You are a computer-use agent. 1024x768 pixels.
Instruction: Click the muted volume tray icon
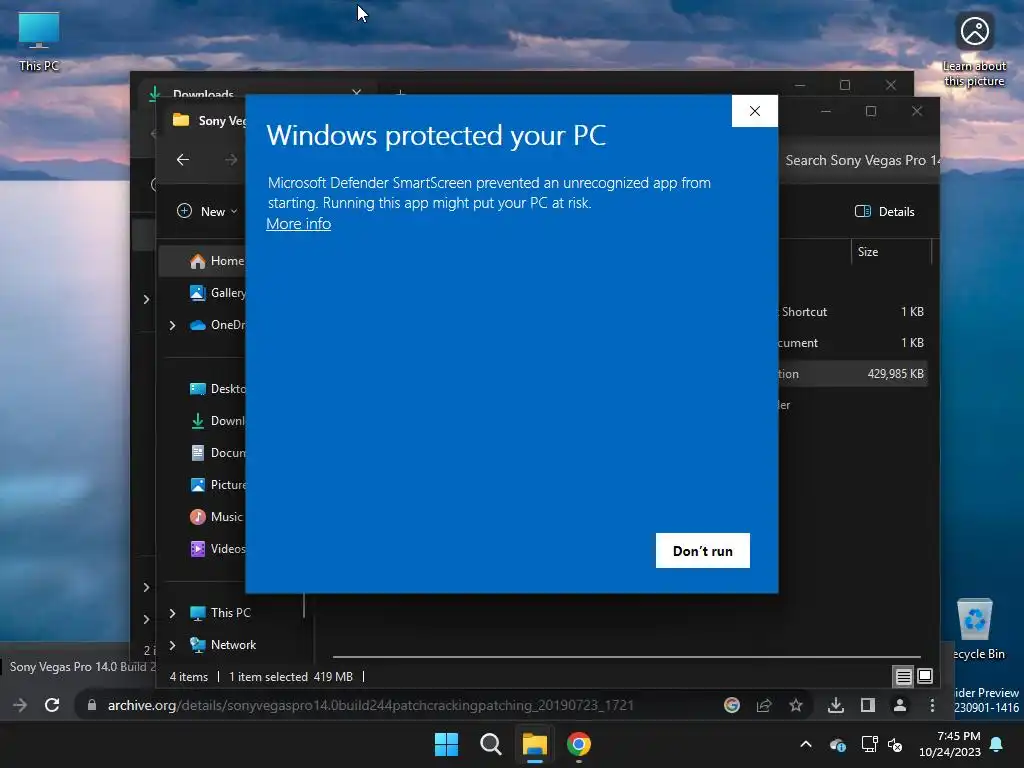pyautogui.click(x=895, y=744)
